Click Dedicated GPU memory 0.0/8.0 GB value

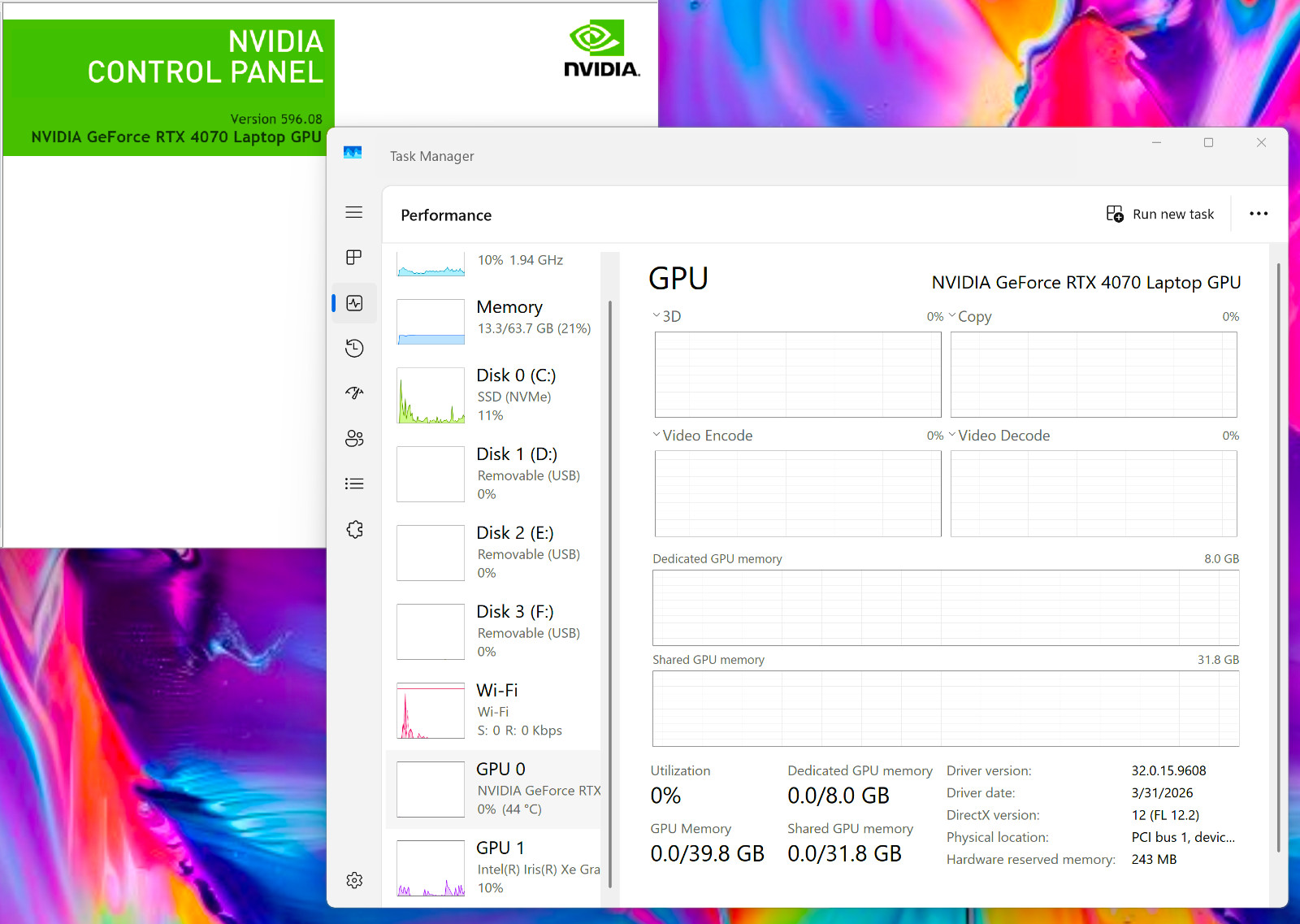pyautogui.click(x=838, y=796)
